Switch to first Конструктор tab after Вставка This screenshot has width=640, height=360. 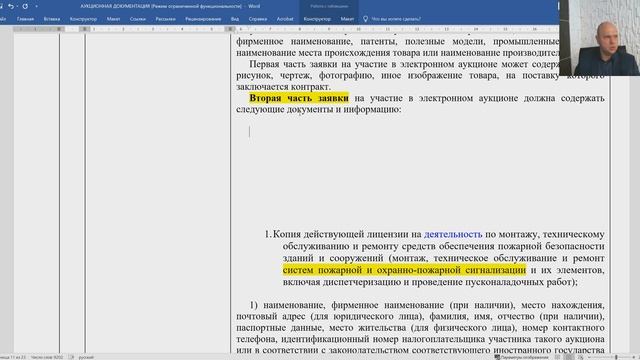[83, 19]
